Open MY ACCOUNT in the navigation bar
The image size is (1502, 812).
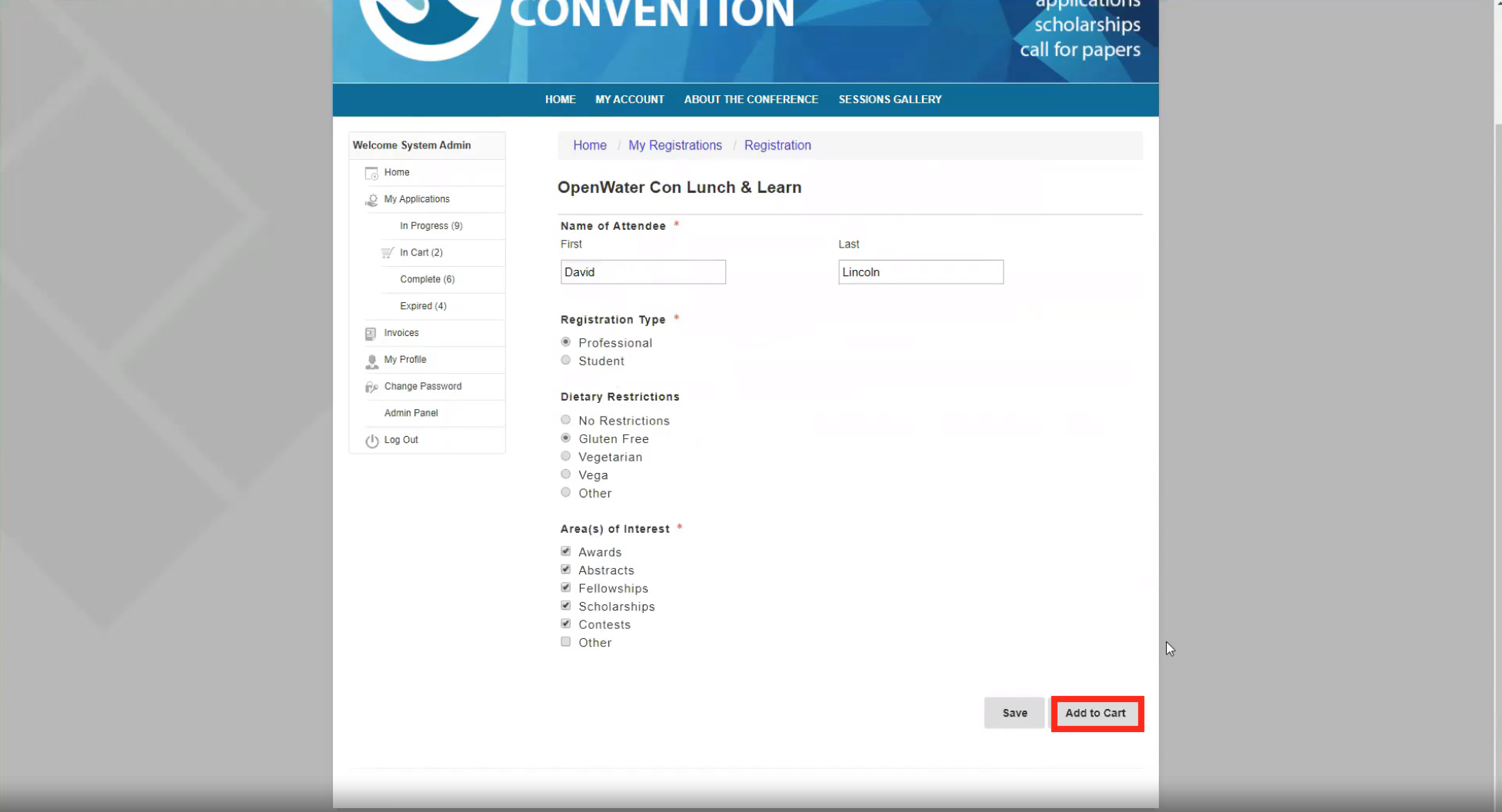pos(629,99)
